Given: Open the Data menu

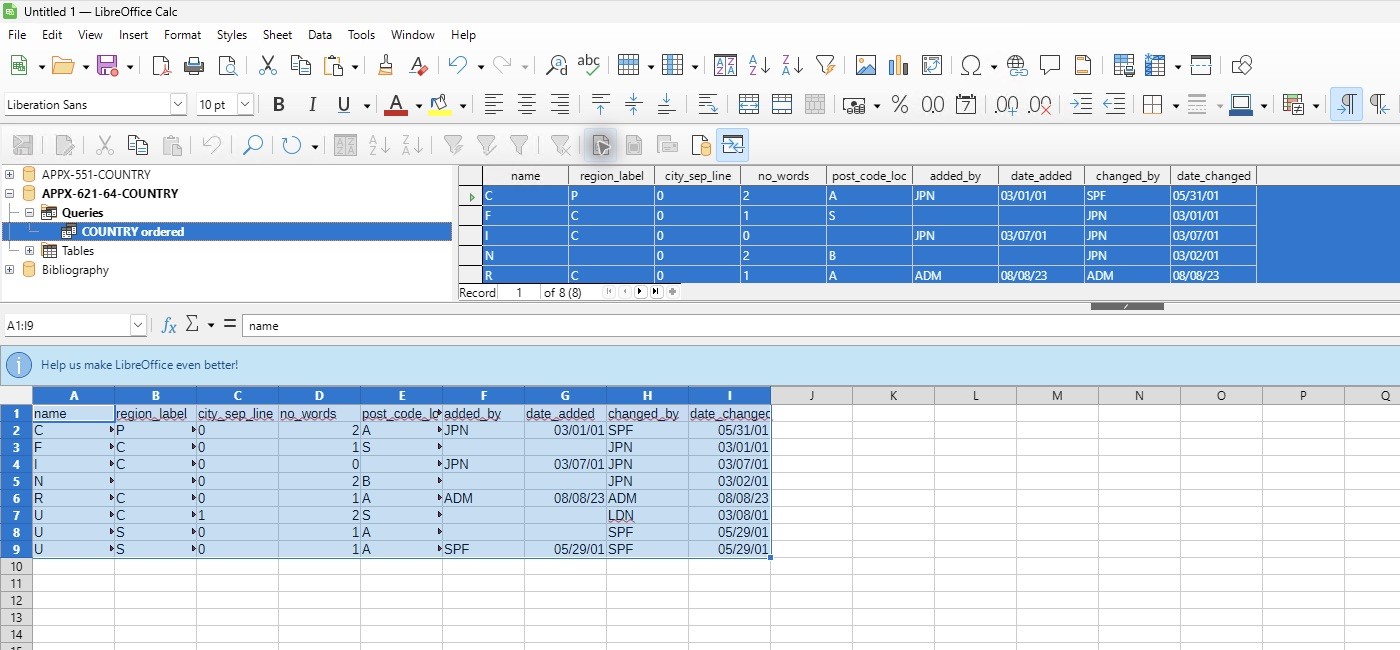Looking at the screenshot, I should 320,34.
